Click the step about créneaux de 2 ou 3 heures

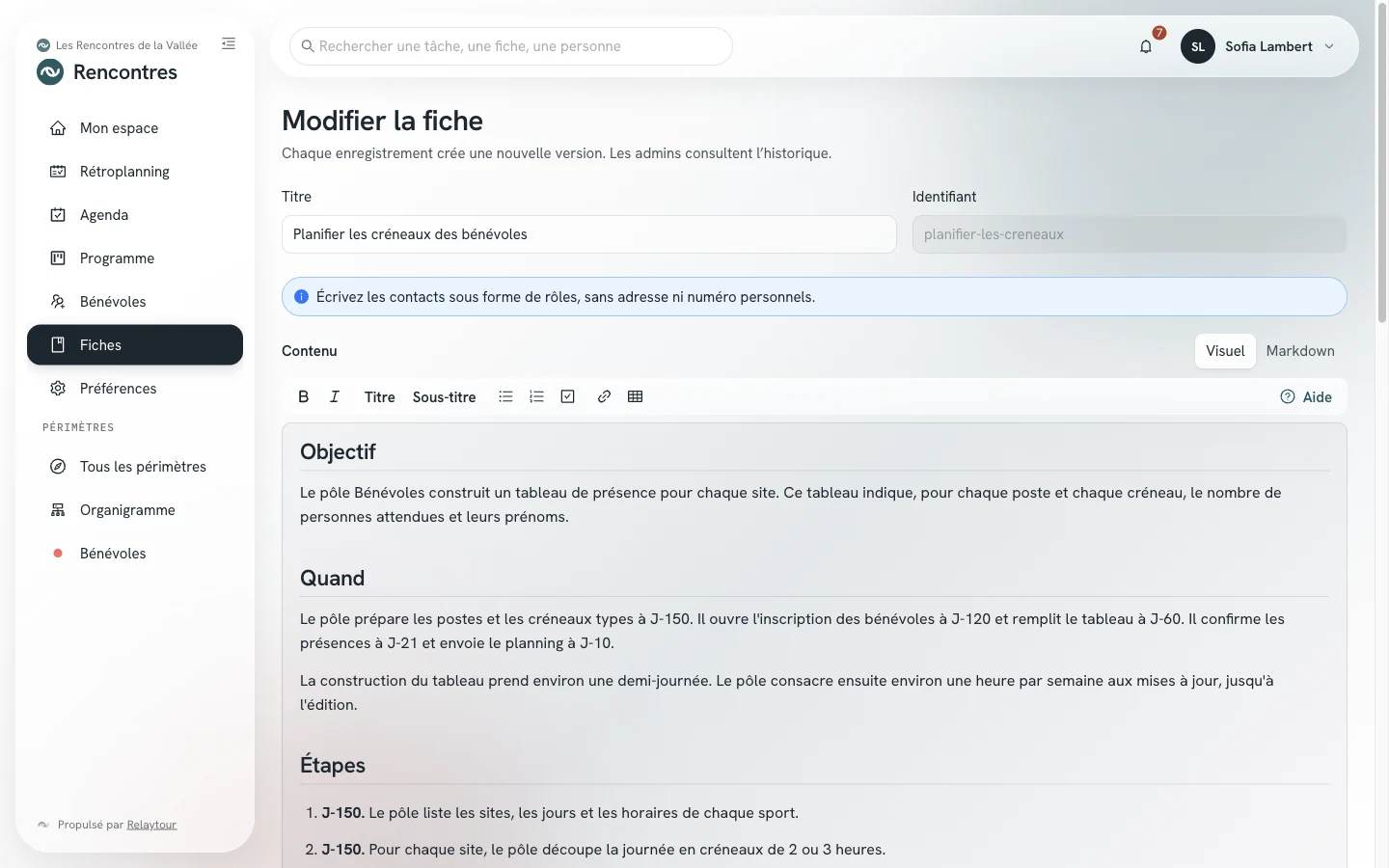(604, 850)
